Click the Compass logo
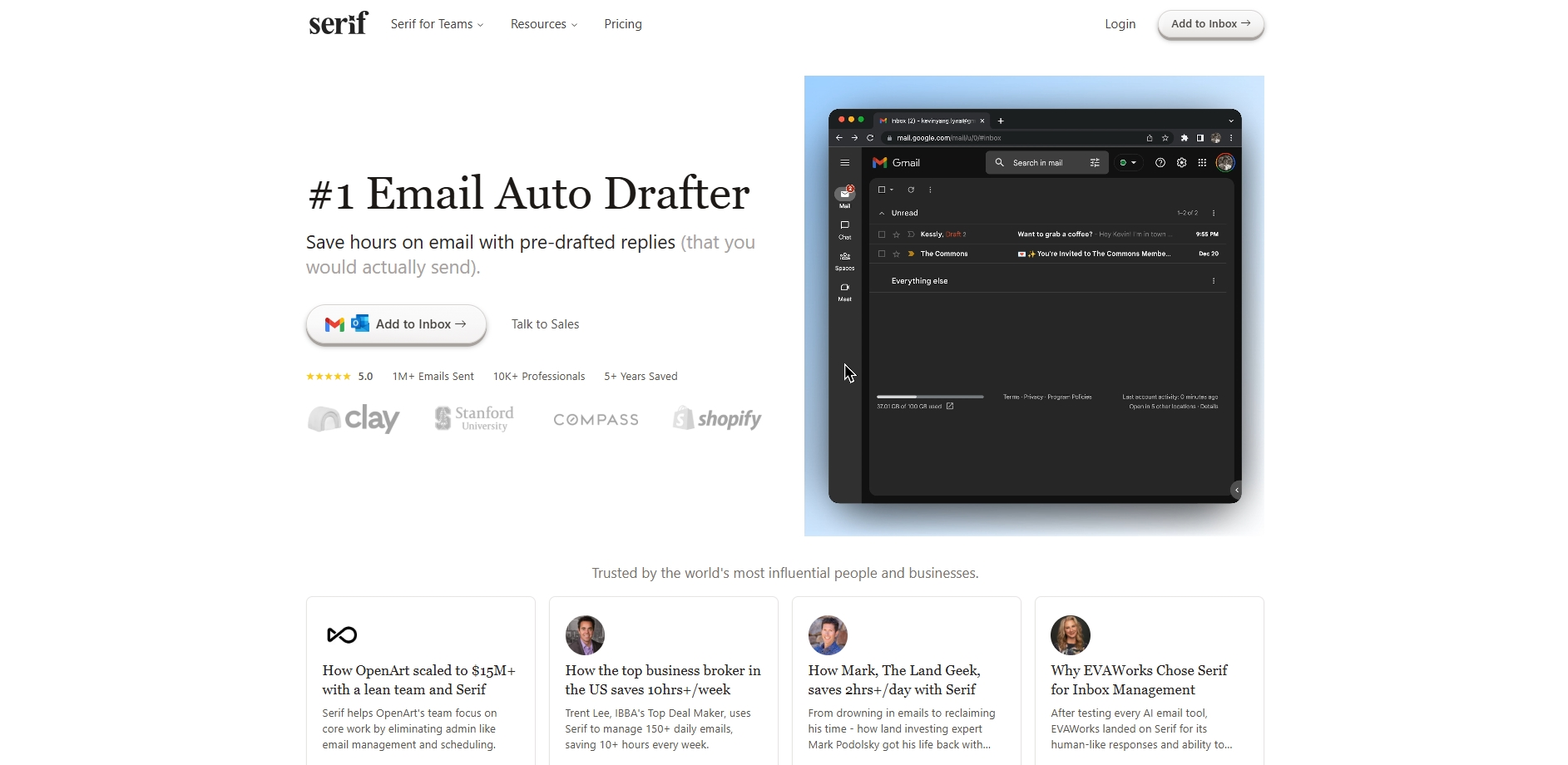Screen dimensions: 1568x765 (596, 420)
